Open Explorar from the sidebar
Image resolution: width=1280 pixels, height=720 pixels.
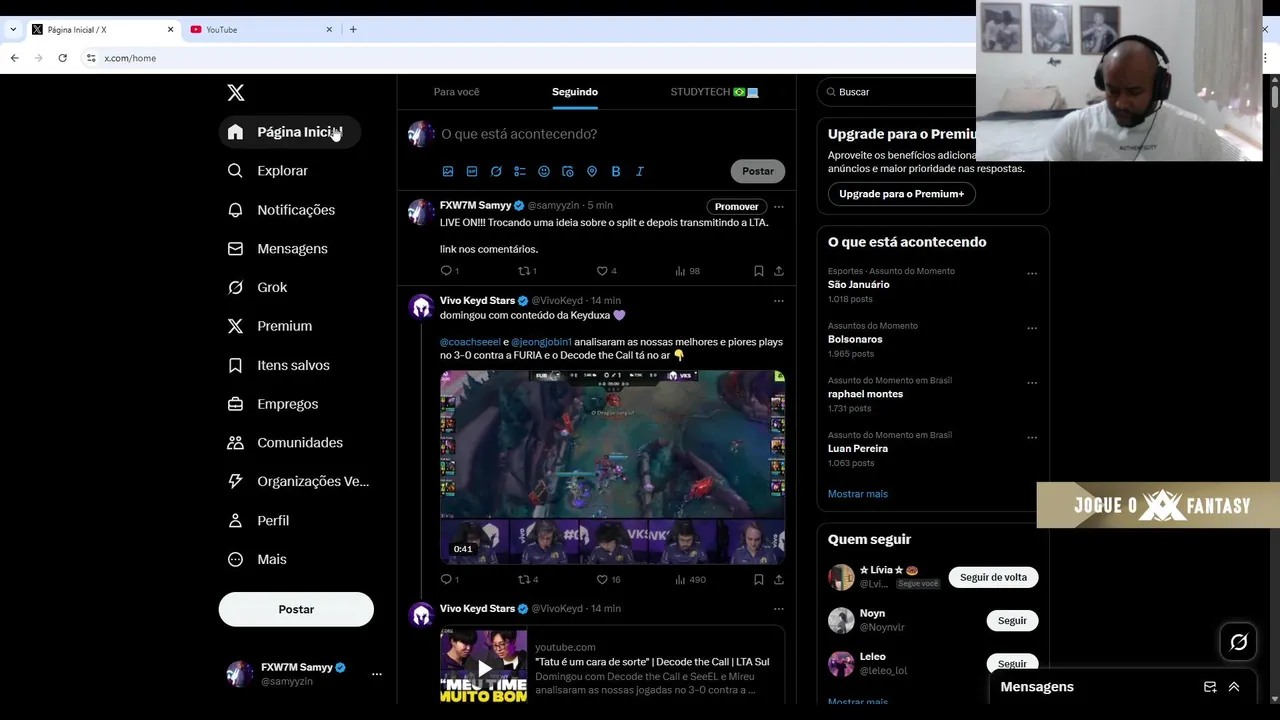(268, 171)
